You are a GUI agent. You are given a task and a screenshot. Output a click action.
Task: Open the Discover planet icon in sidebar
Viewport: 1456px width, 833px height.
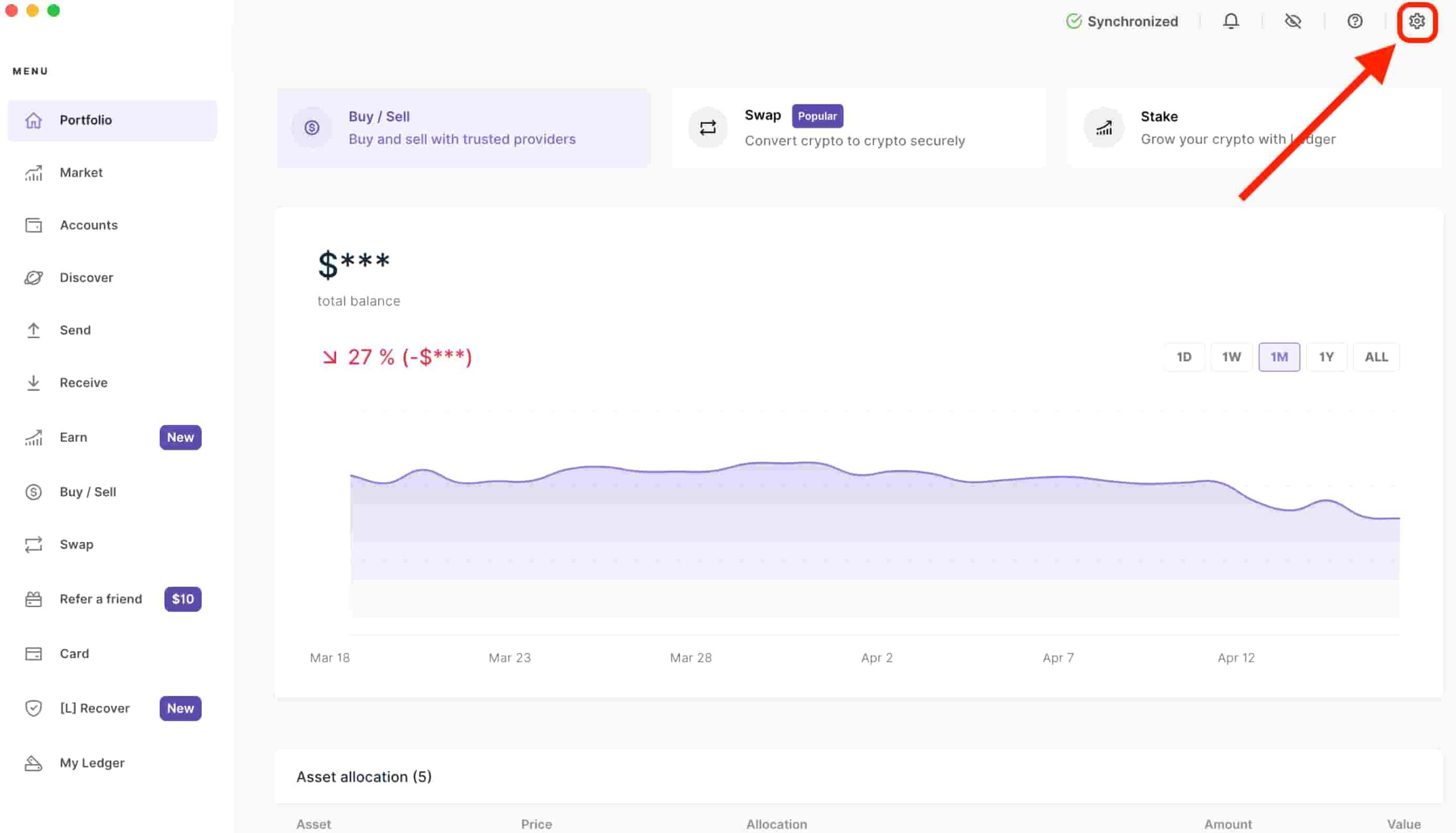33,277
